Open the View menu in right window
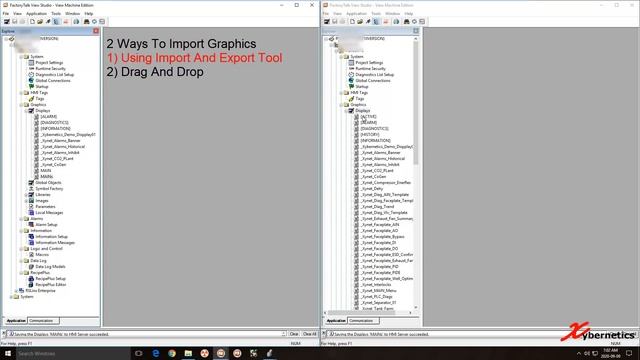 337,13
